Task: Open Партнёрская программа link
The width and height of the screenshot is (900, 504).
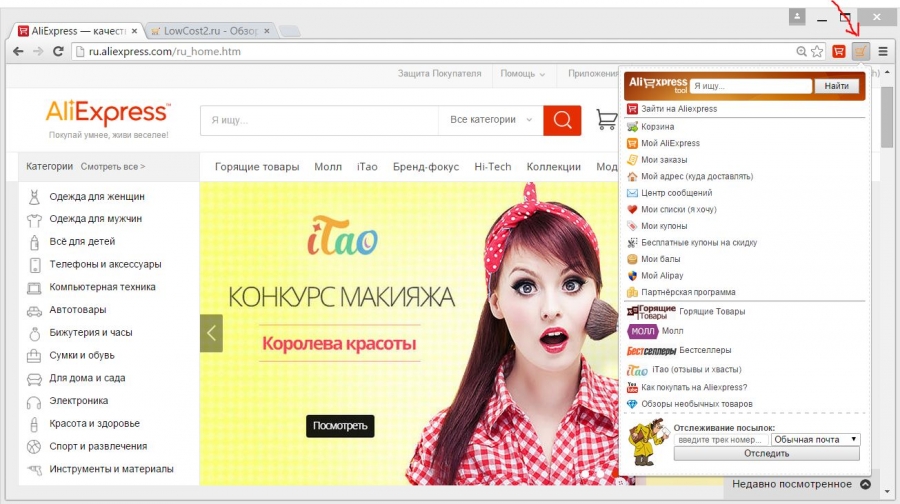Action: pos(688,292)
